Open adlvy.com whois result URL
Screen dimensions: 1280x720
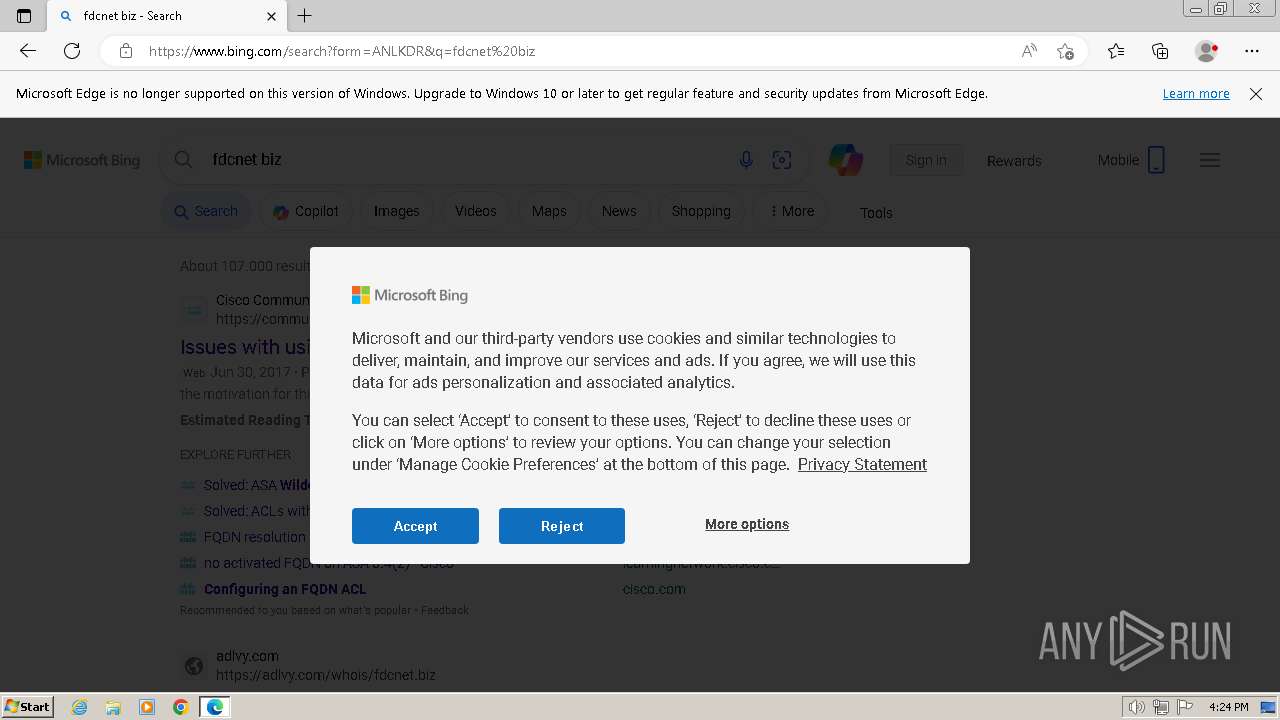pos(326,675)
